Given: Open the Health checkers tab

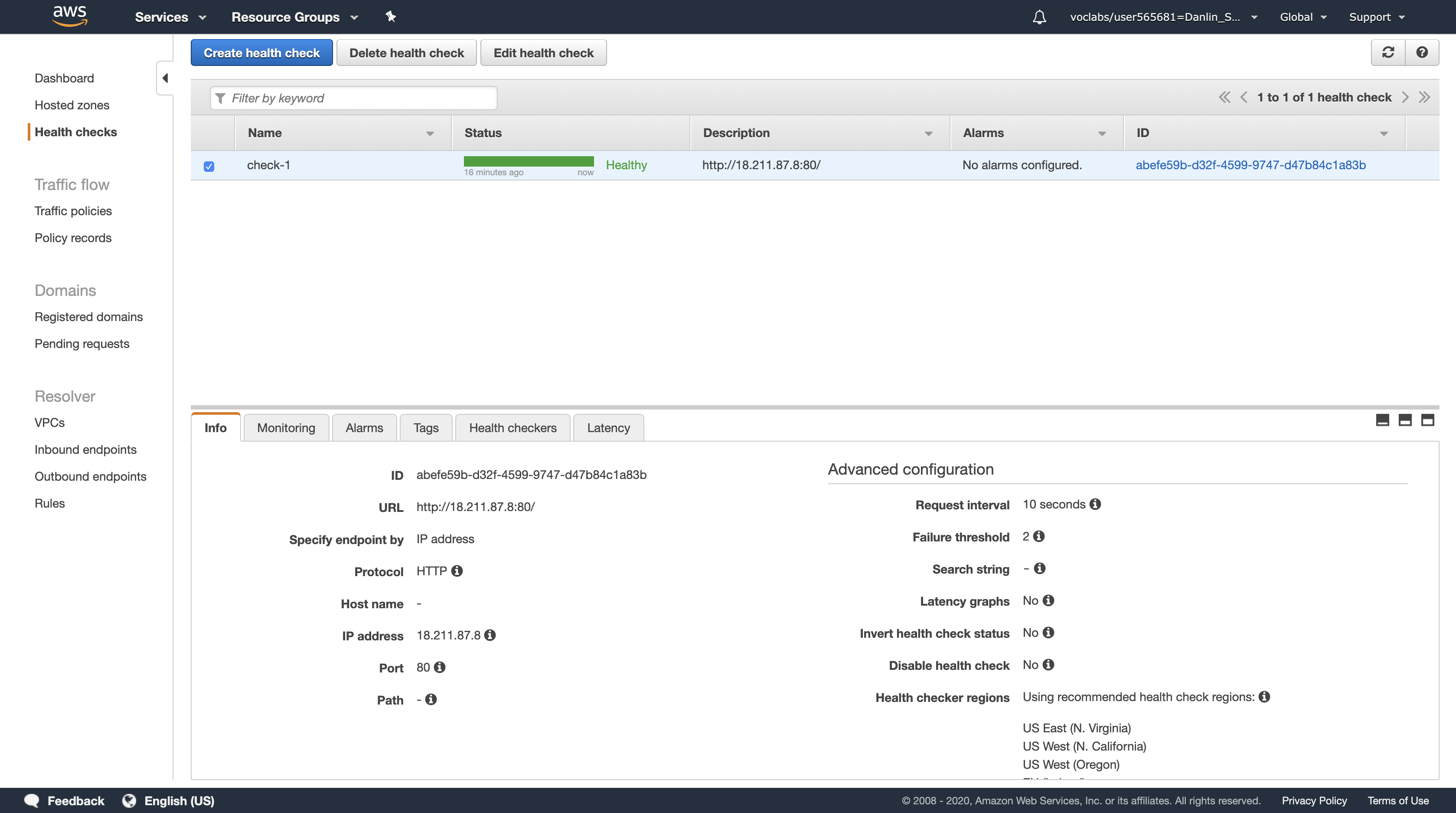Looking at the screenshot, I should (512, 428).
